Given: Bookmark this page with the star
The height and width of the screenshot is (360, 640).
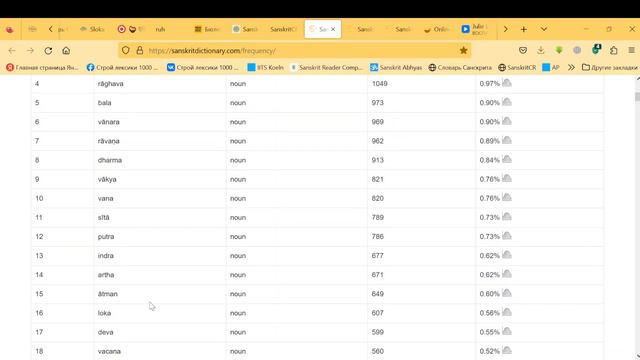Looking at the screenshot, I should click(463, 50).
